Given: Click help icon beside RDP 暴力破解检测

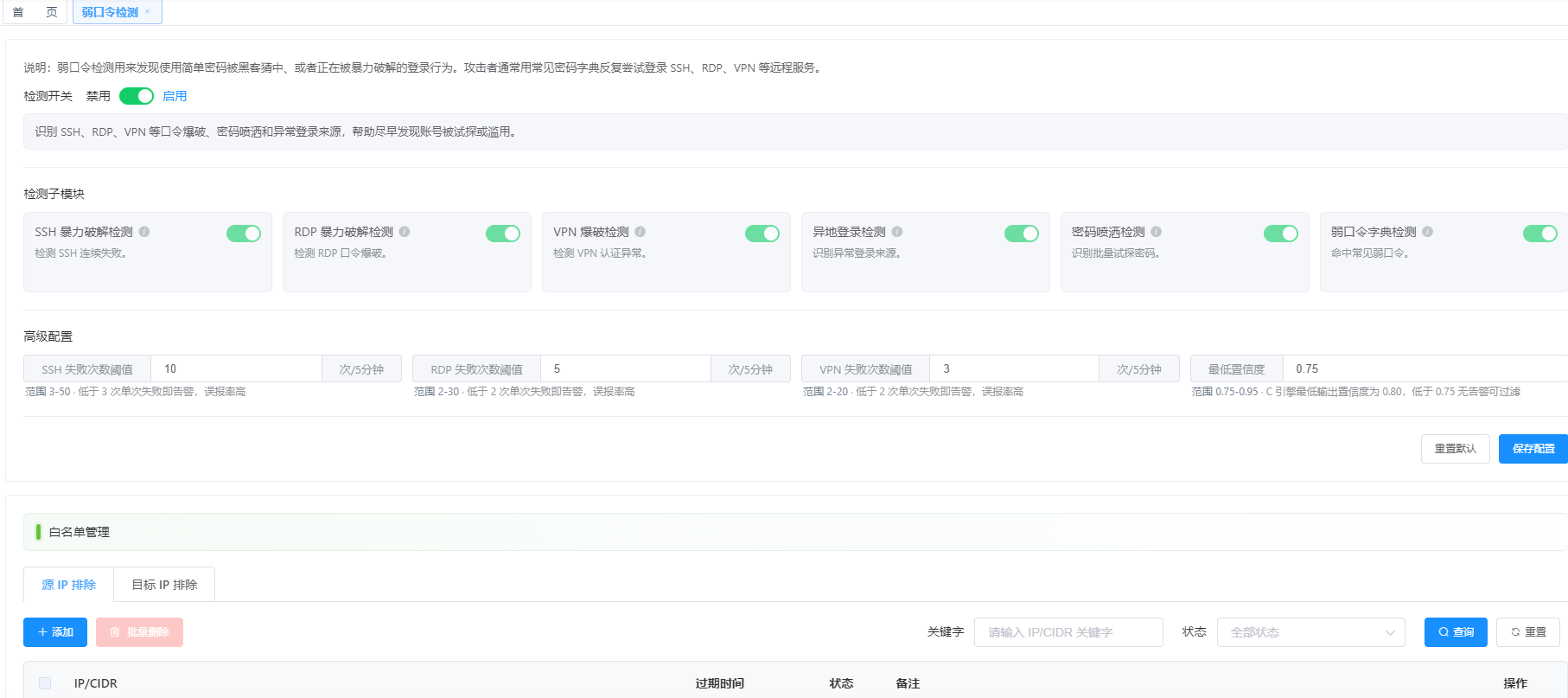Looking at the screenshot, I should [405, 232].
